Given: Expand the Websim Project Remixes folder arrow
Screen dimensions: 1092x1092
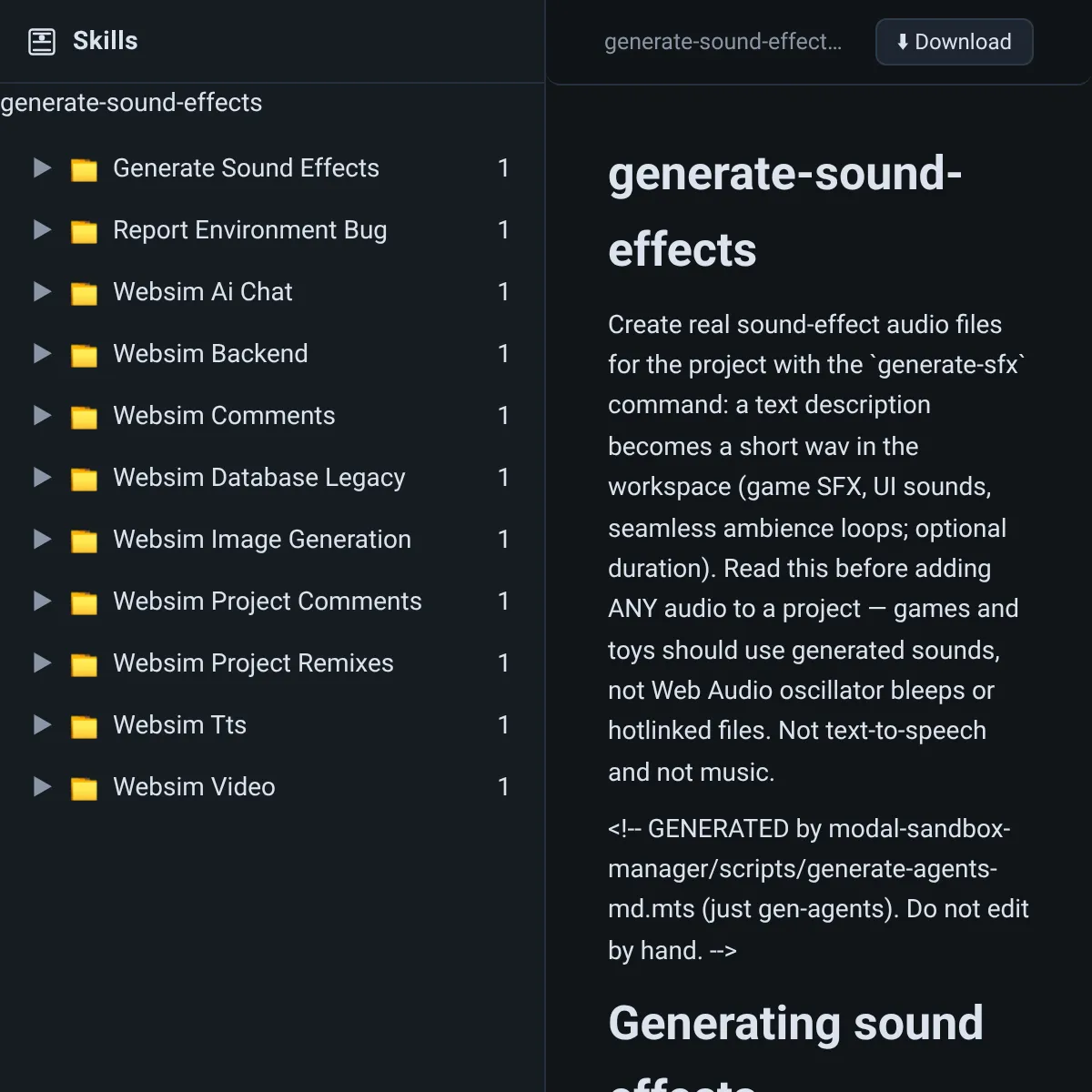Looking at the screenshot, I should click(x=42, y=662).
